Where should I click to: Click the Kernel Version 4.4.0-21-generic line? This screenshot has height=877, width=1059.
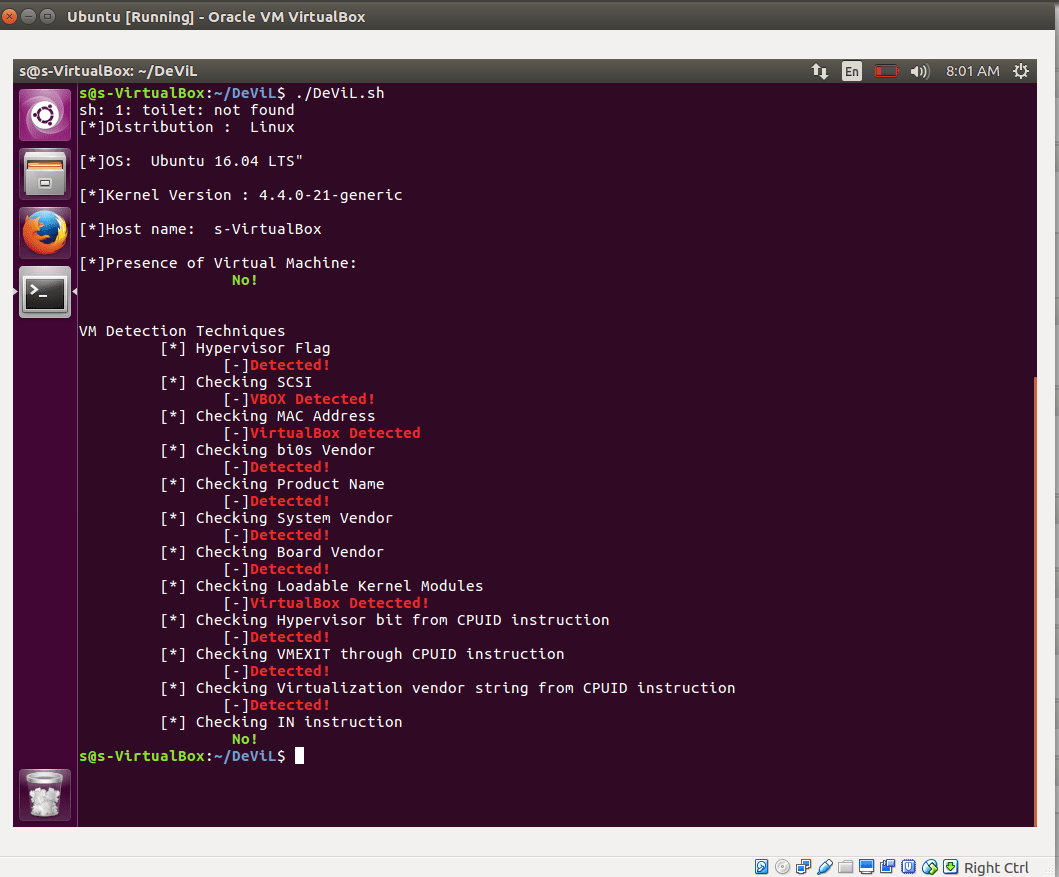(x=240, y=195)
